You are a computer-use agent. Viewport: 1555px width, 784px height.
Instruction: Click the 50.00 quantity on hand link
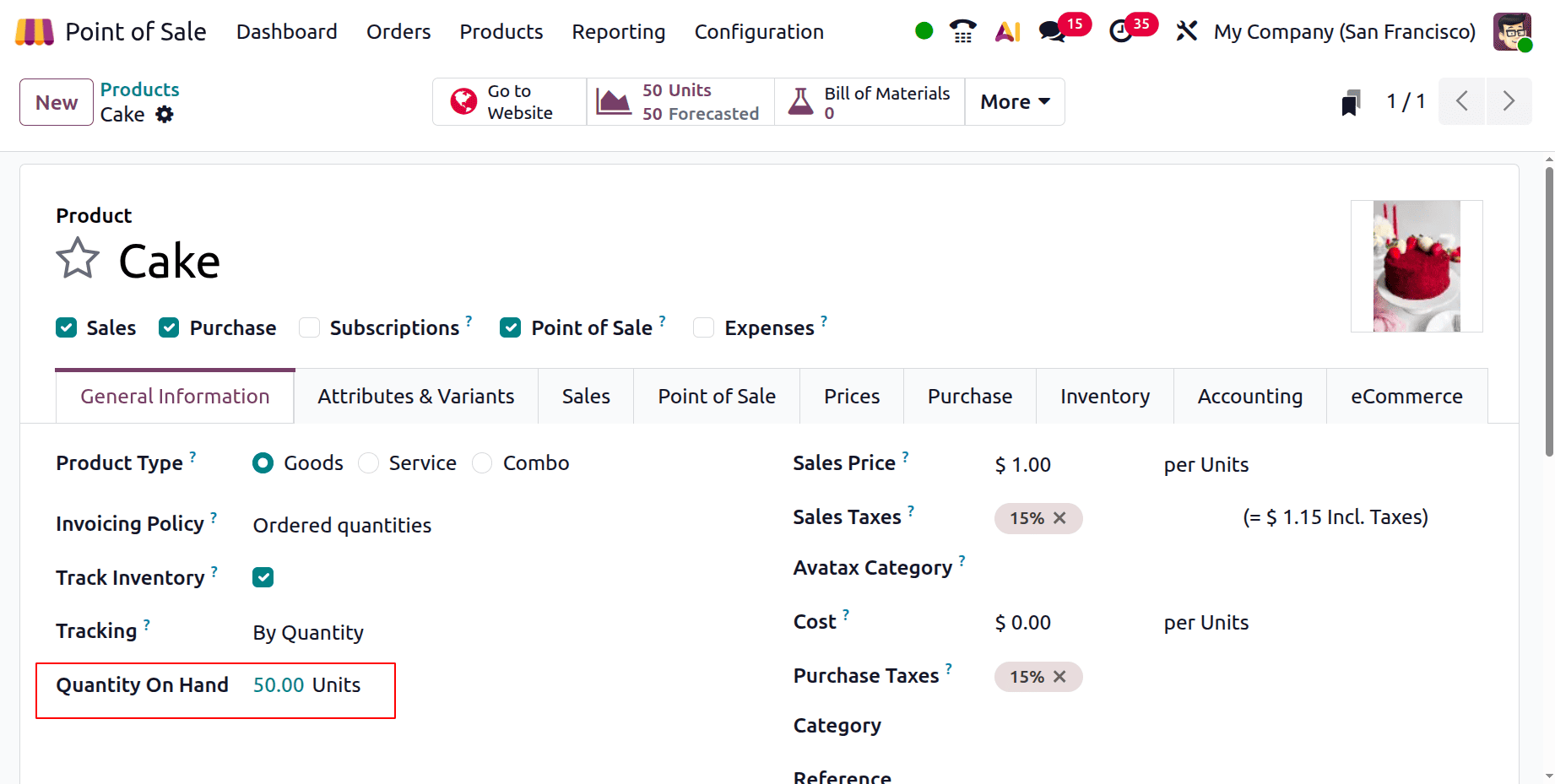[279, 685]
